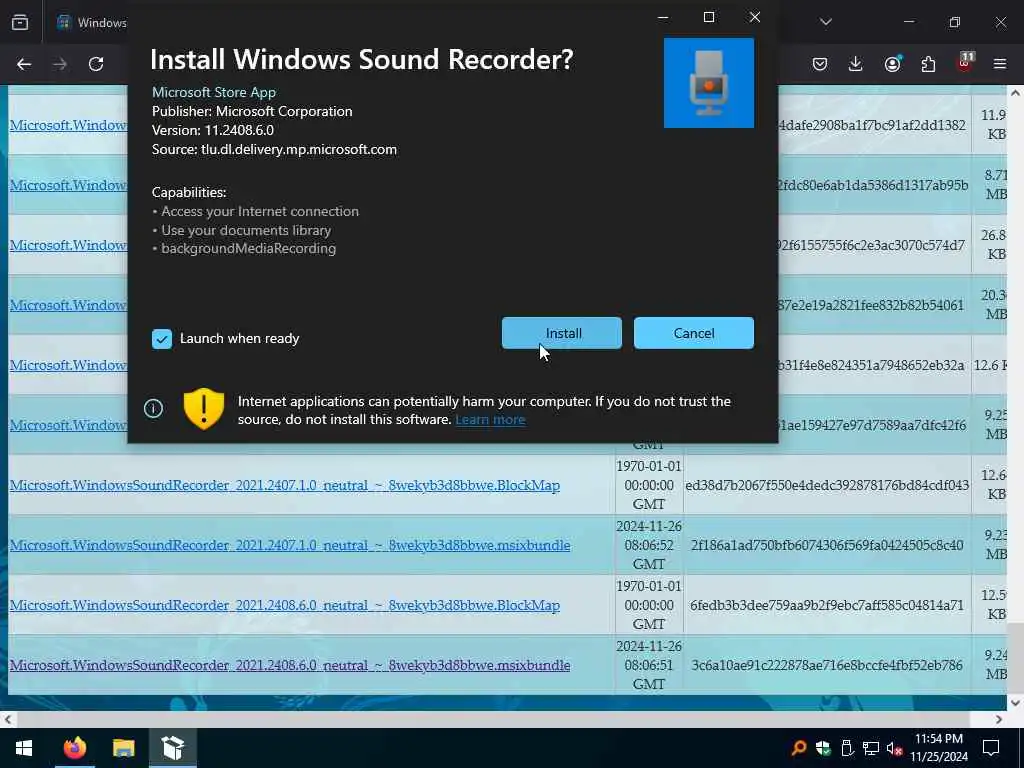Click the orange magnifier tray icon
Viewport: 1024px width, 768px height.
click(x=799, y=748)
